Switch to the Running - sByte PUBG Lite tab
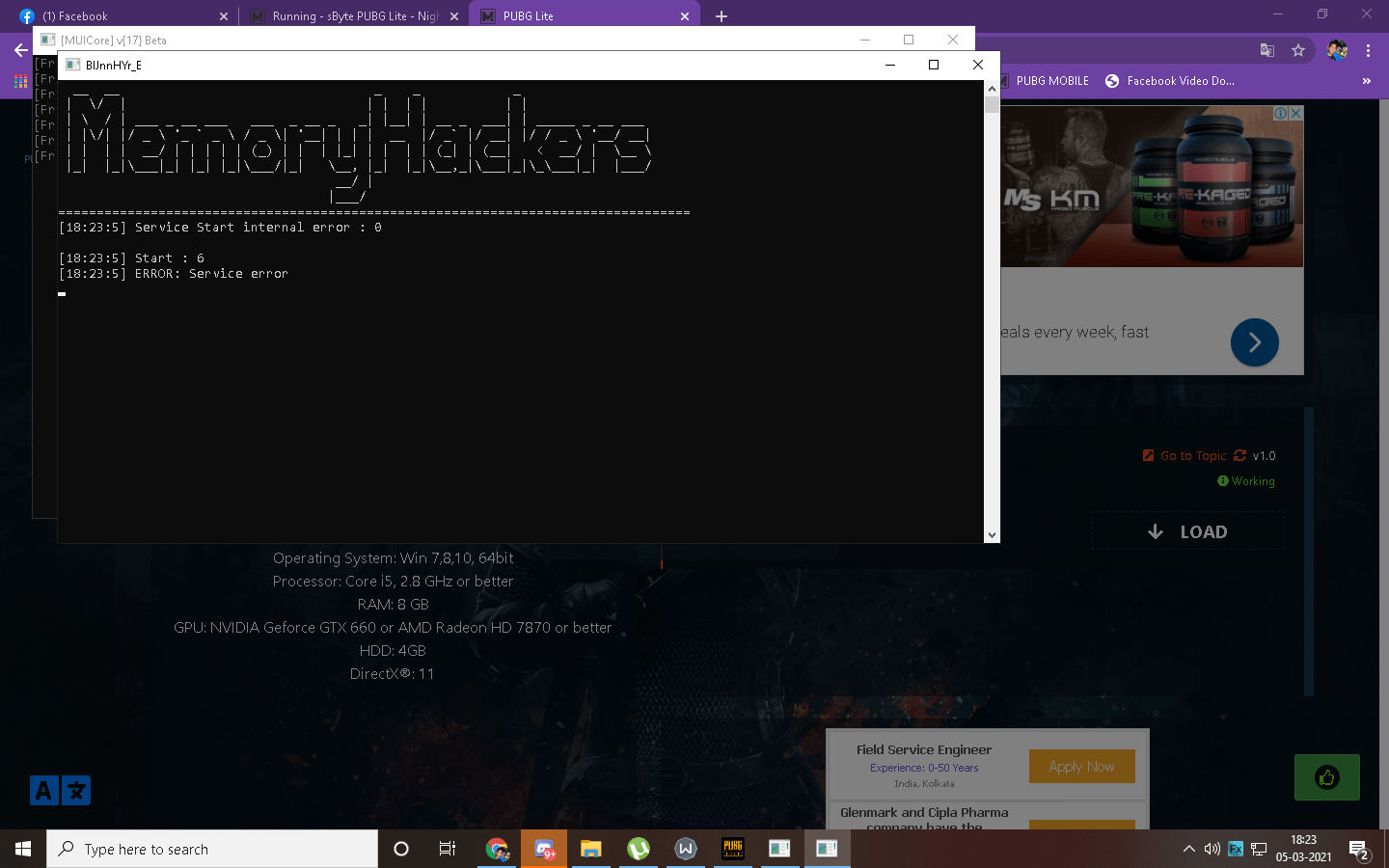 click(353, 16)
